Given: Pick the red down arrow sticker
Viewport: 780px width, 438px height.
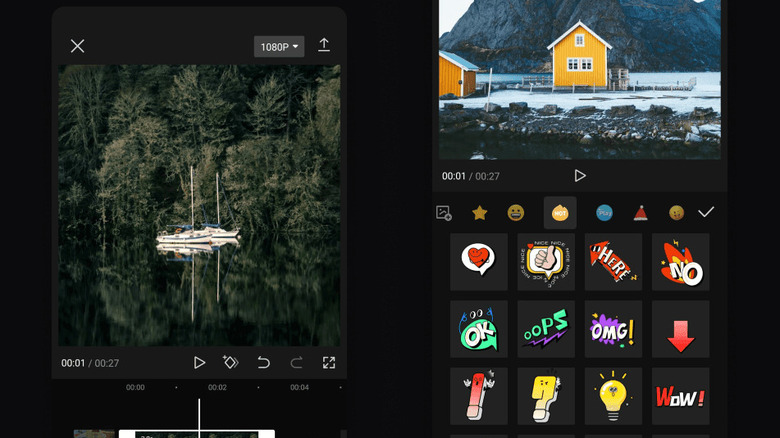Looking at the screenshot, I should point(681,329).
